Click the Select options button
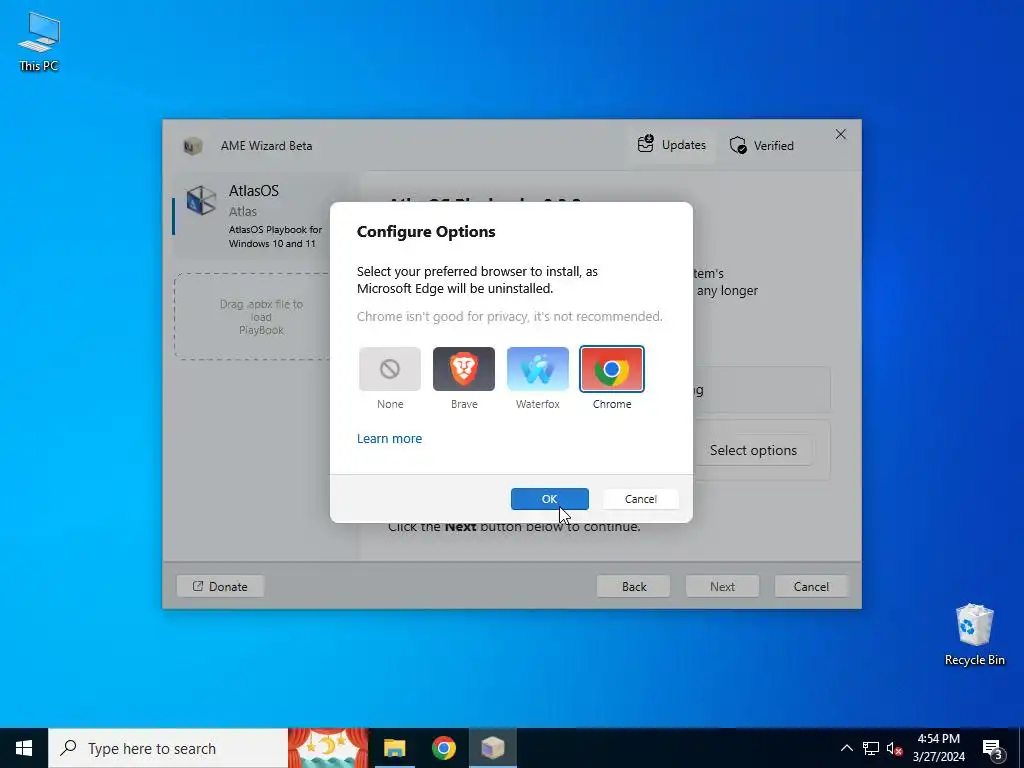 753,450
